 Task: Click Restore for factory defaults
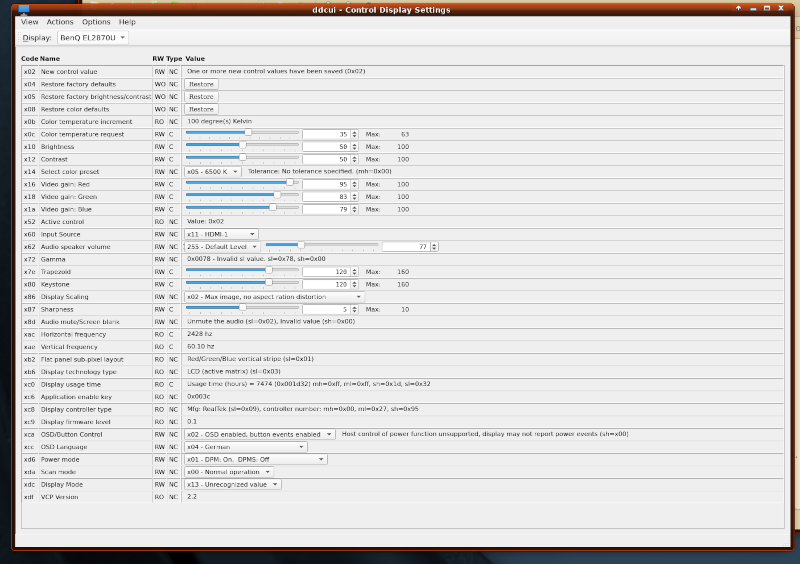(201, 85)
